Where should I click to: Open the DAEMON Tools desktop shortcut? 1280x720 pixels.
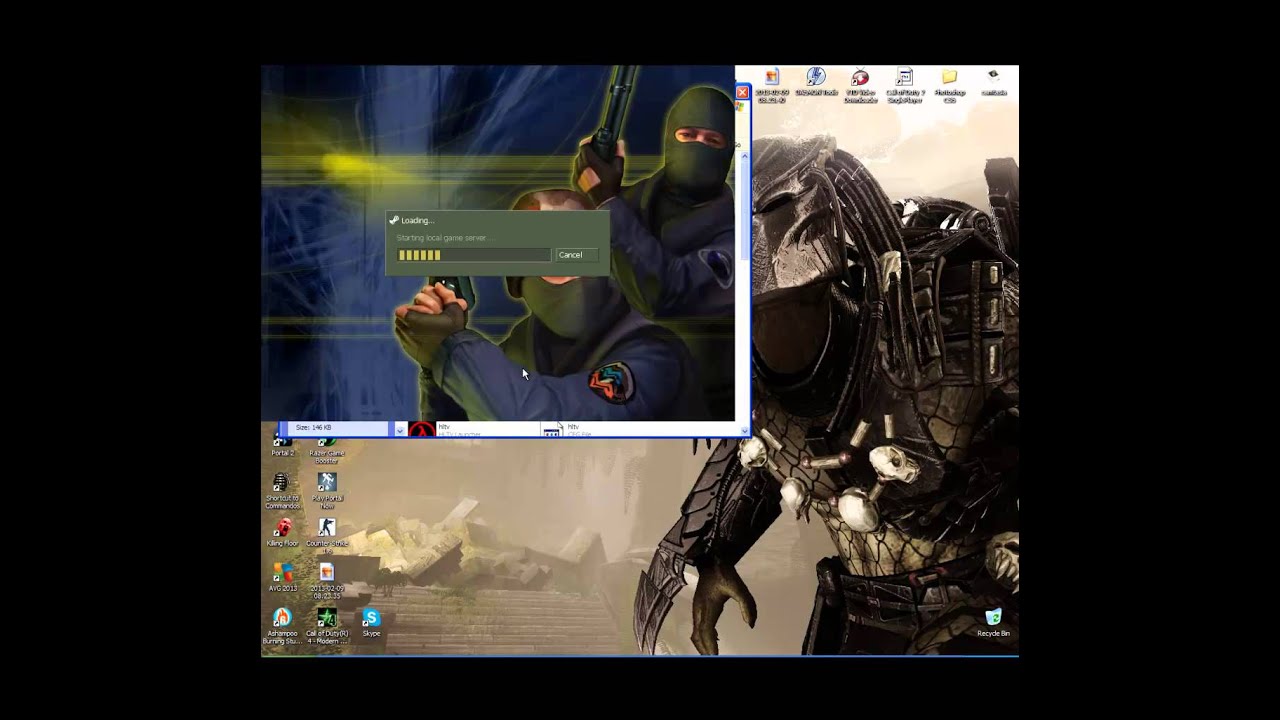(816, 82)
